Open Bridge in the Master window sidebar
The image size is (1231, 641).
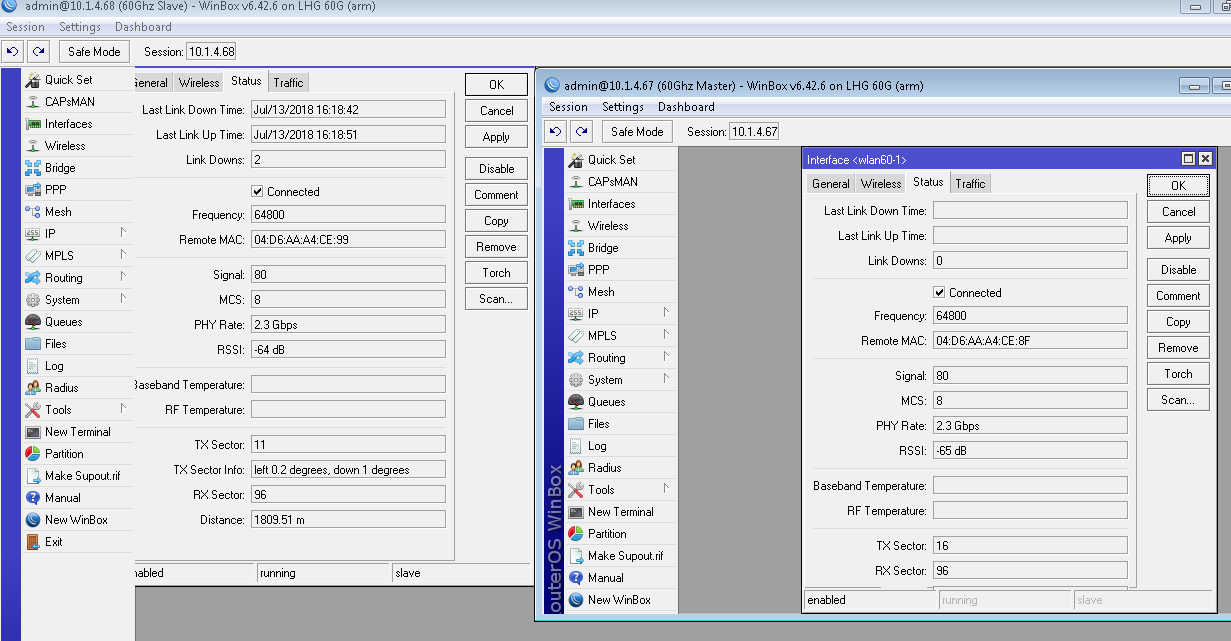pyautogui.click(x=603, y=248)
